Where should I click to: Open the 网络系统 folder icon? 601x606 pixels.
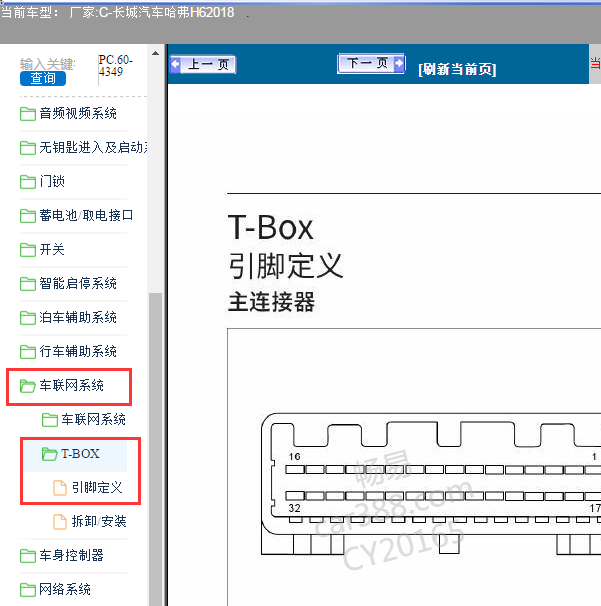(x=28, y=590)
